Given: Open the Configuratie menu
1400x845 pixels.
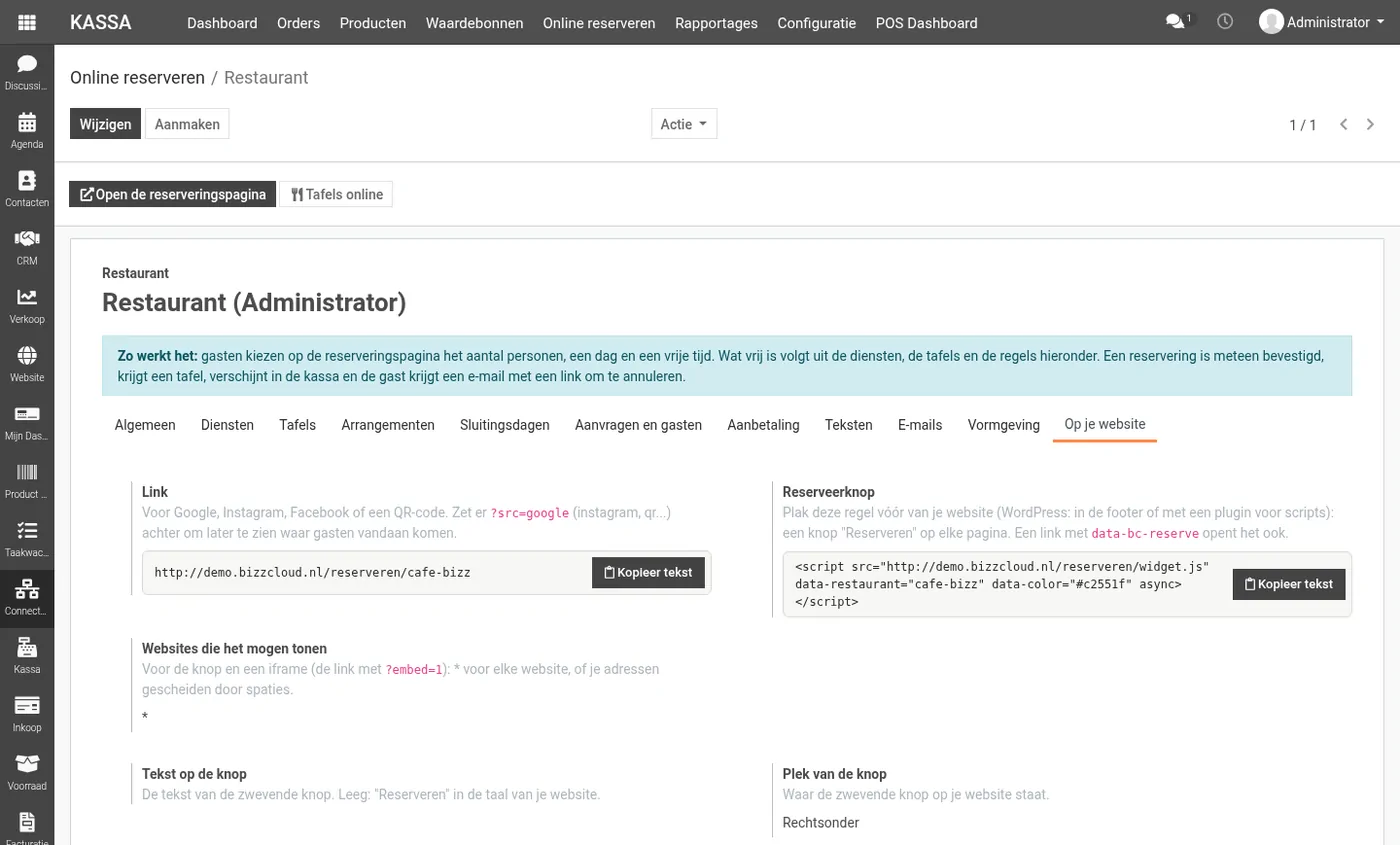Looking at the screenshot, I should tap(816, 22).
